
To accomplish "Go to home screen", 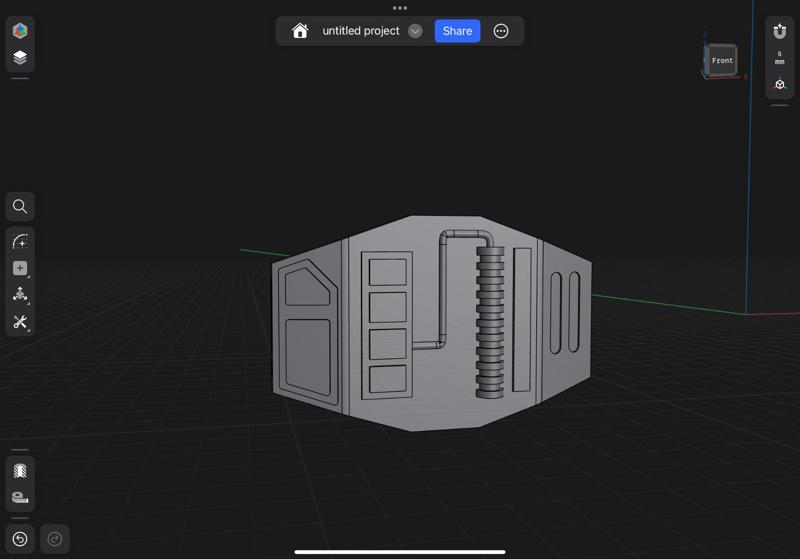I will tap(300, 31).
